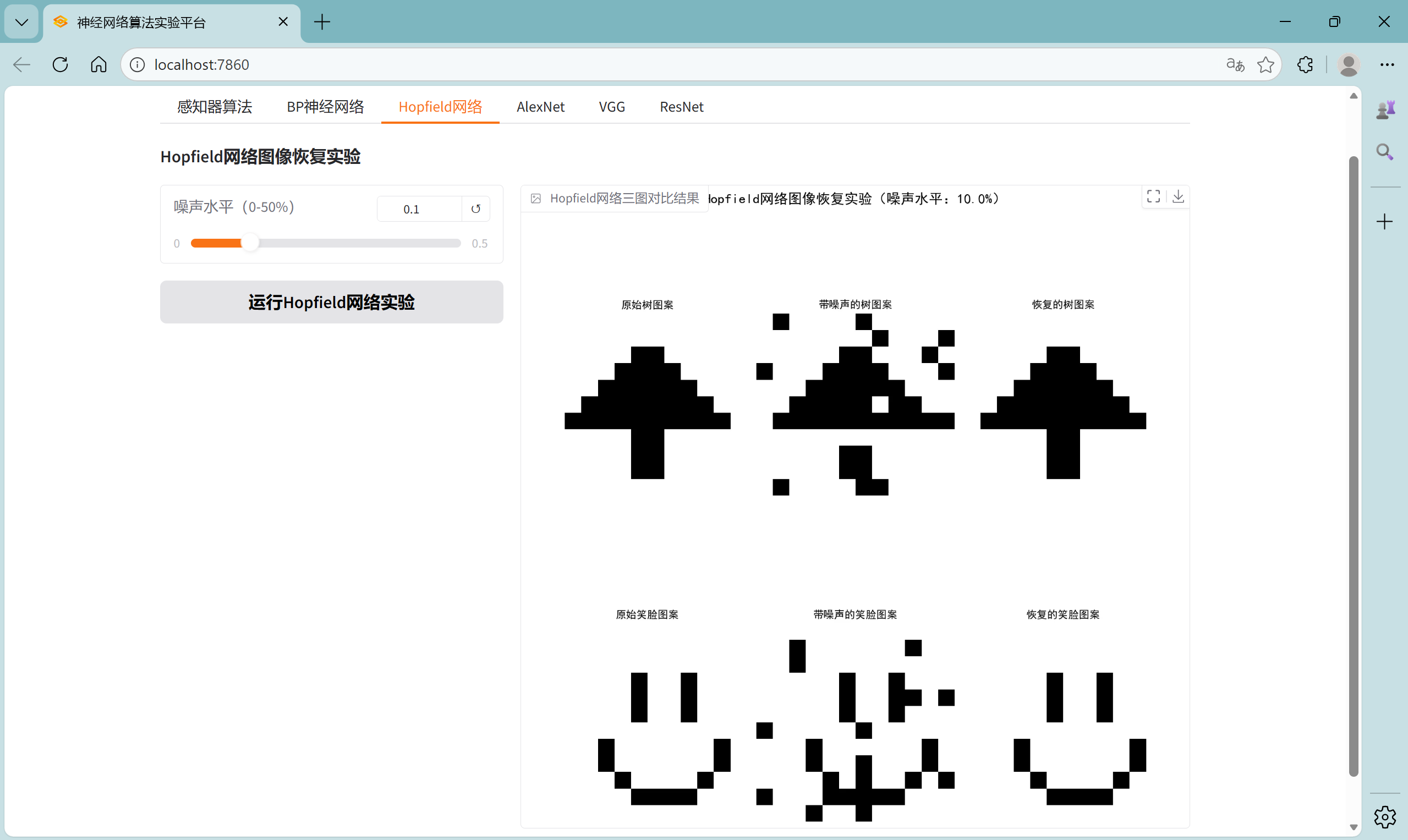Click the reset noise level icon
The width and height of the screenshot is (1408, 840).
point(475,209)
